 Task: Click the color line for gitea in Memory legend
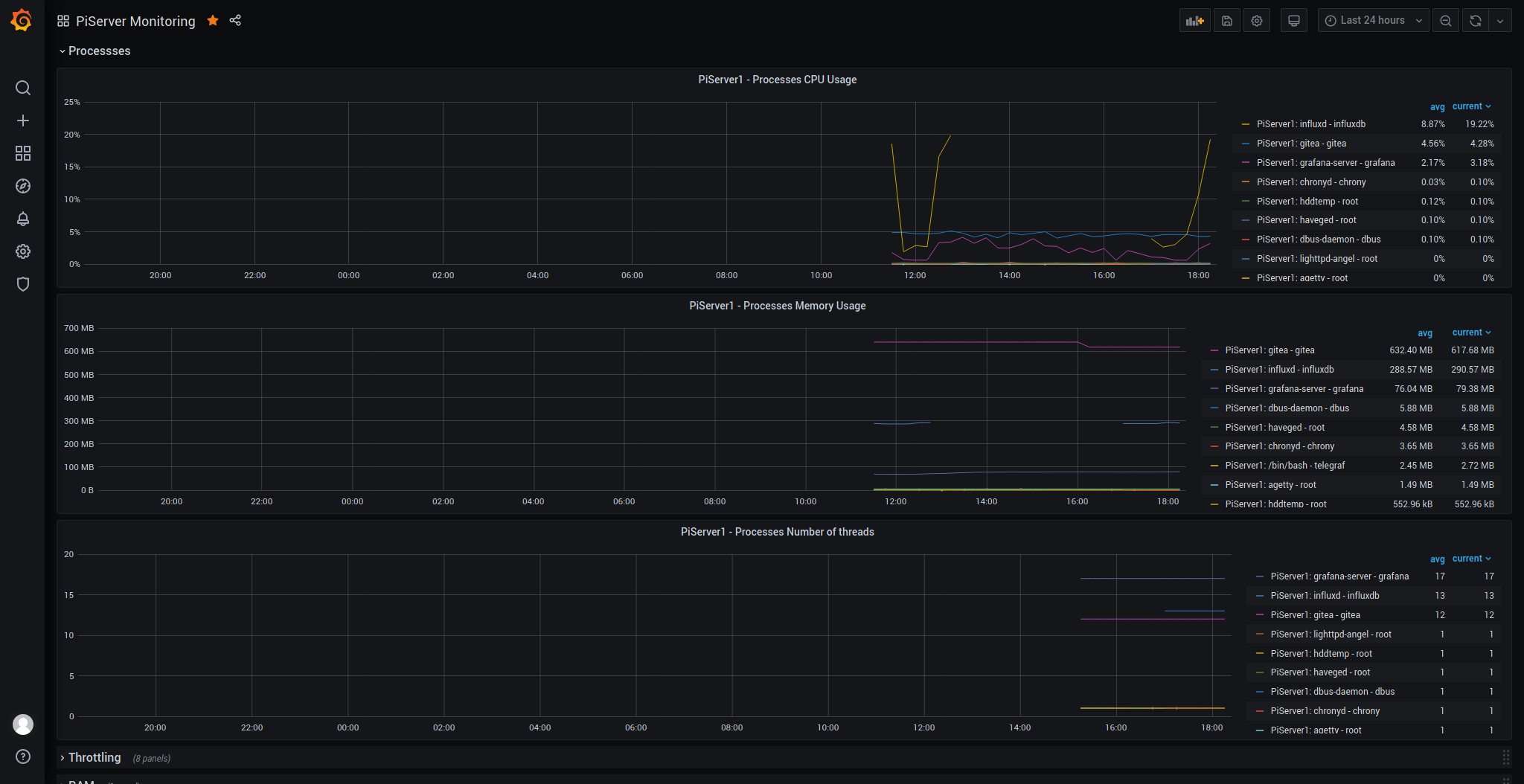[1214, 350]
